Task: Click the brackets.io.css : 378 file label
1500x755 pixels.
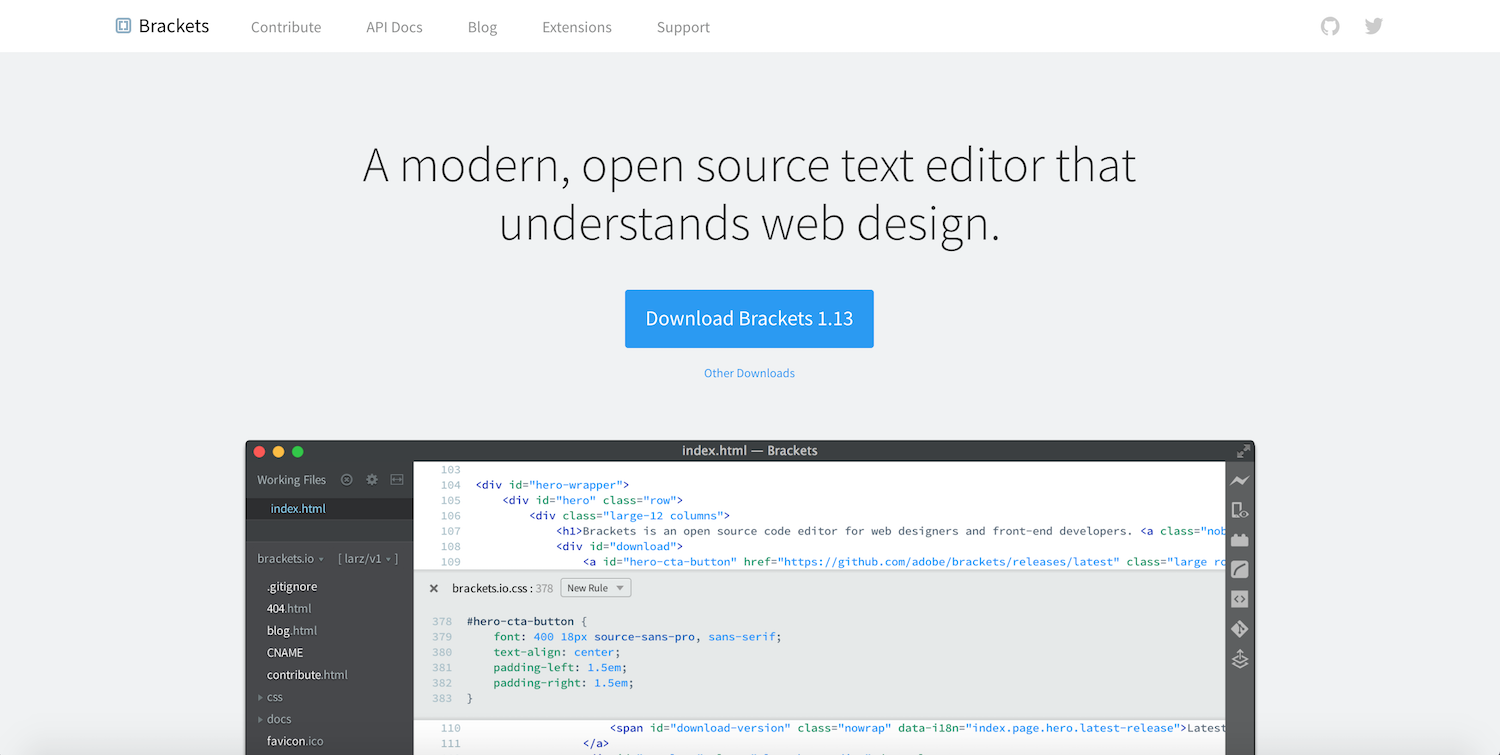Action: [503, 589]
